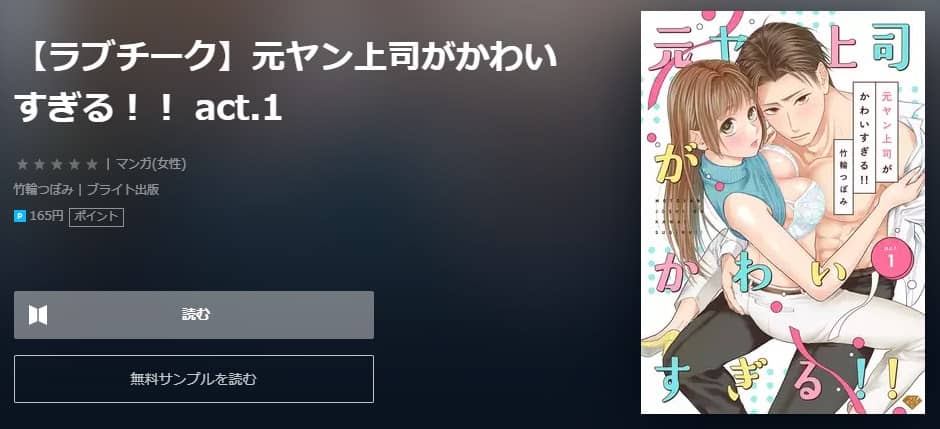Select the fourth rating star
940x429 pixels.
74,164
